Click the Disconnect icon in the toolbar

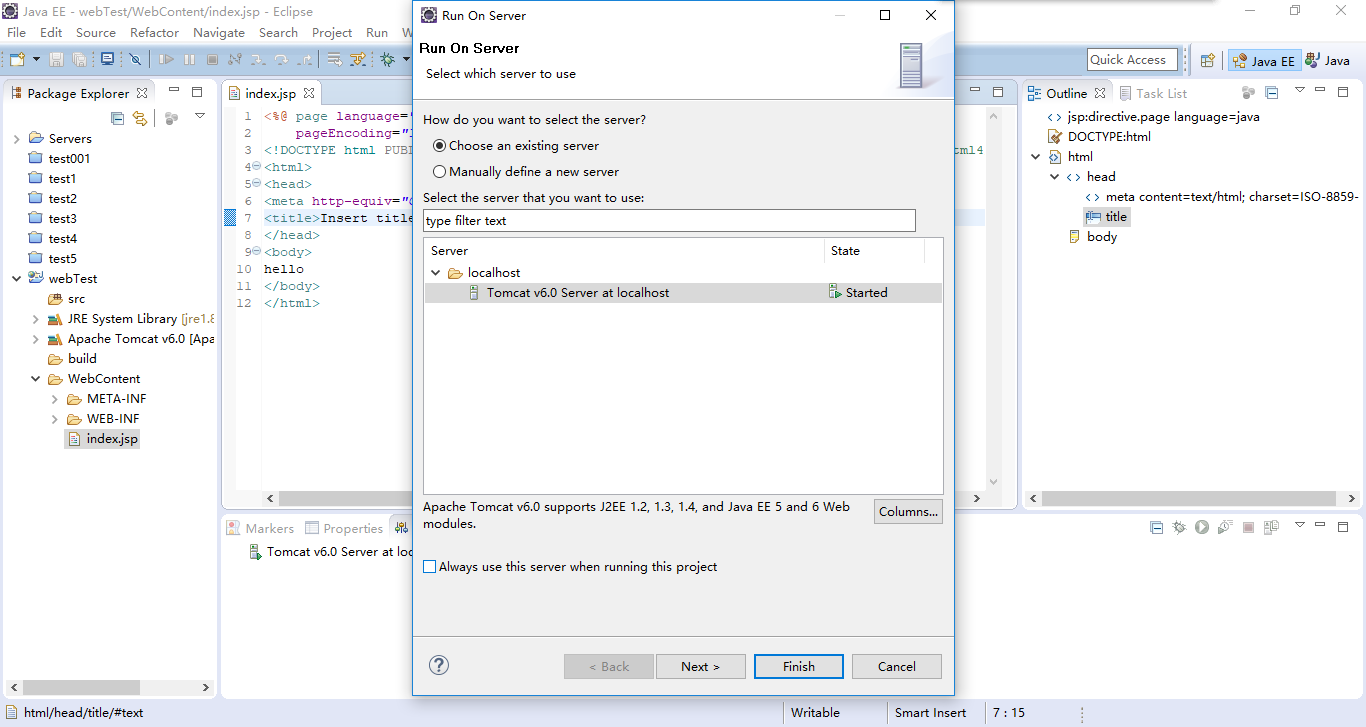(x=235, y=59)
